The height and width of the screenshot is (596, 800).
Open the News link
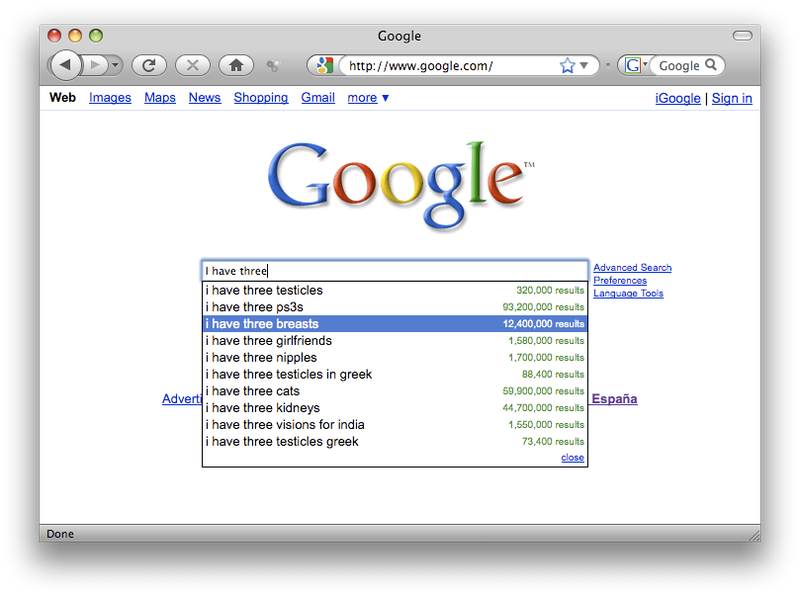(205, 97)
